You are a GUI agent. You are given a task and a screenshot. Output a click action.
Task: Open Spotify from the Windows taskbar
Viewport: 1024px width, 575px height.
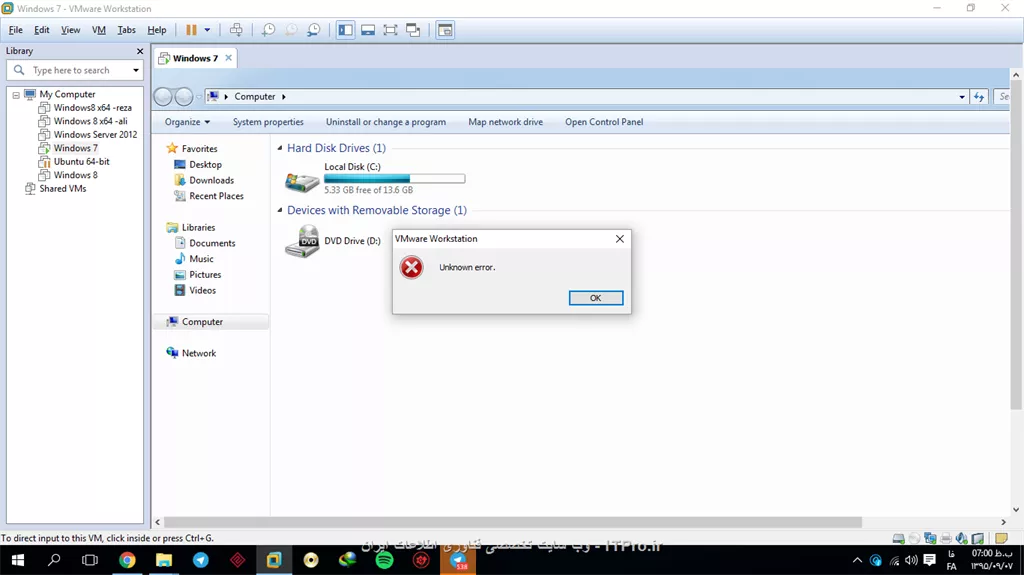(x=385, y=560)
